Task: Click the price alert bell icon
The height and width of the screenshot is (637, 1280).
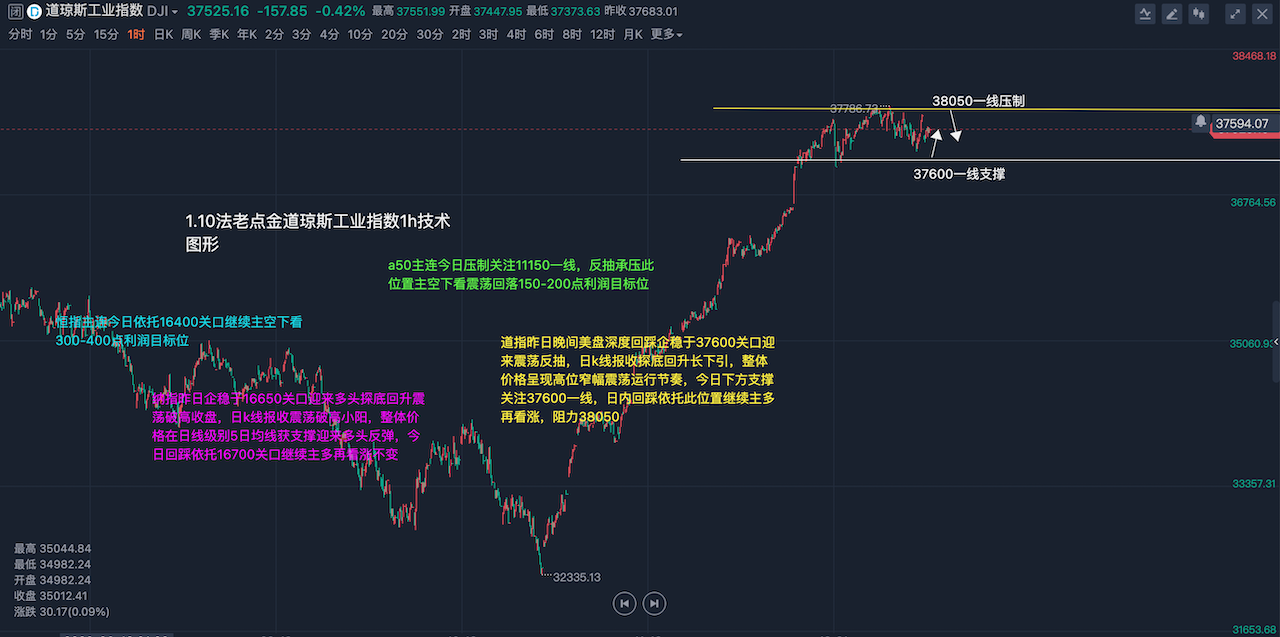Action: [x=1200, y=121]
